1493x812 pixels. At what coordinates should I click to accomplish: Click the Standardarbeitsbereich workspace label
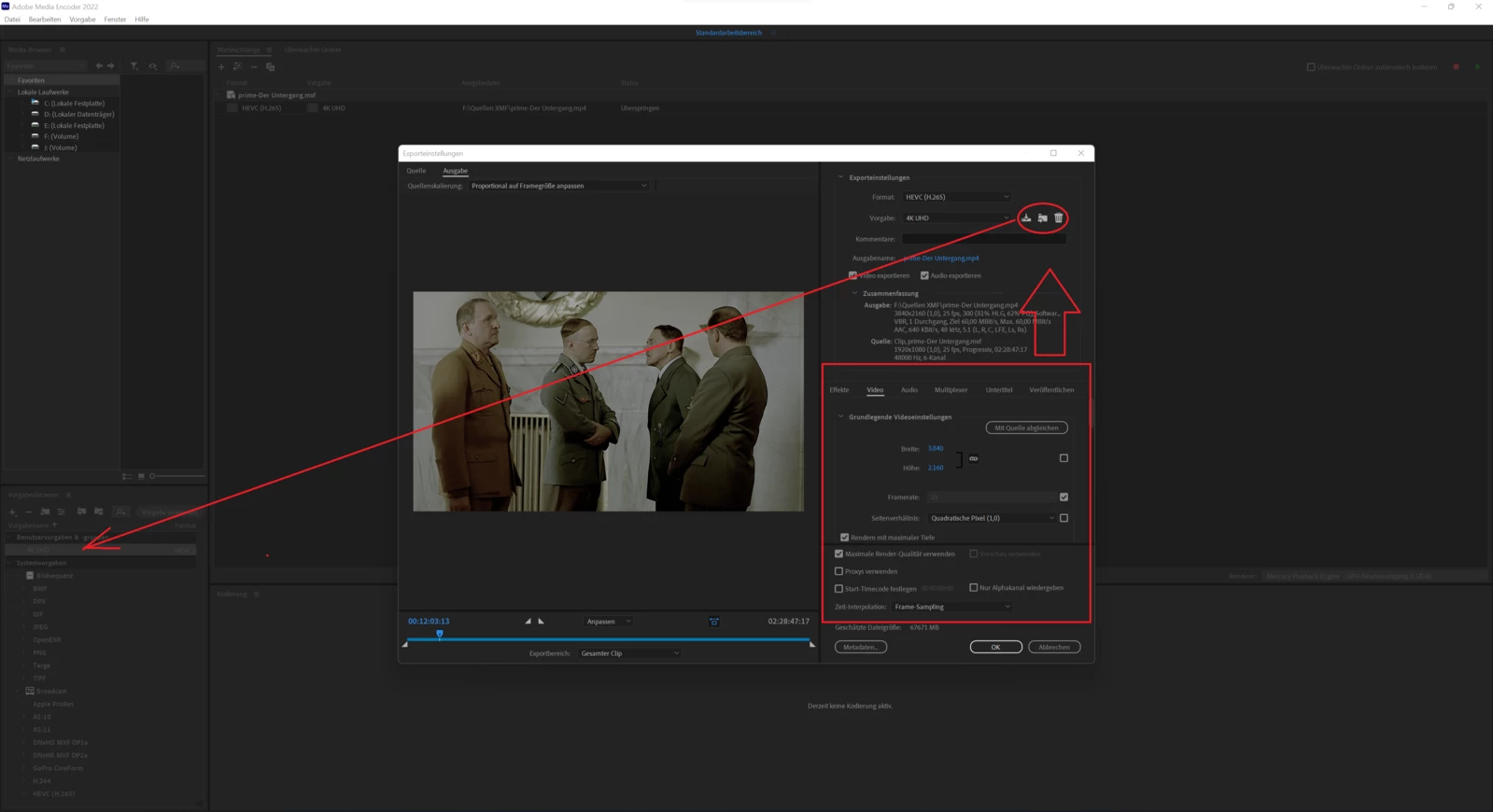click(728, 33)
